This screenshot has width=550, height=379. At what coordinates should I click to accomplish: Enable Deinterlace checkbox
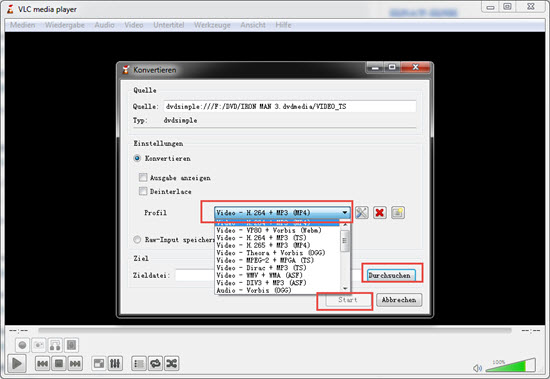[x=143, y=191]
